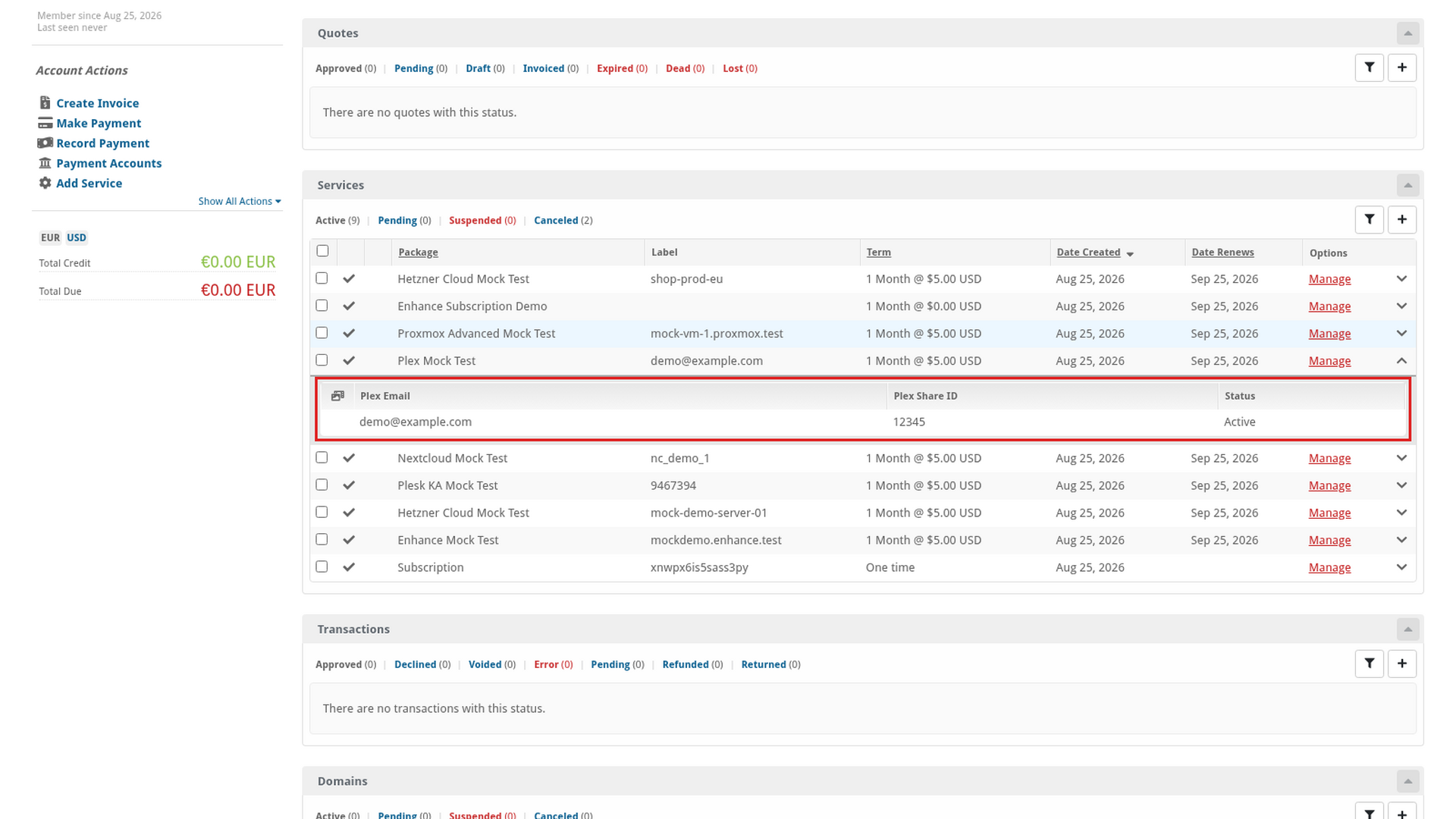Screen dimensions: 1456x819
Task: Switch currency to USD
Action: 77,237
